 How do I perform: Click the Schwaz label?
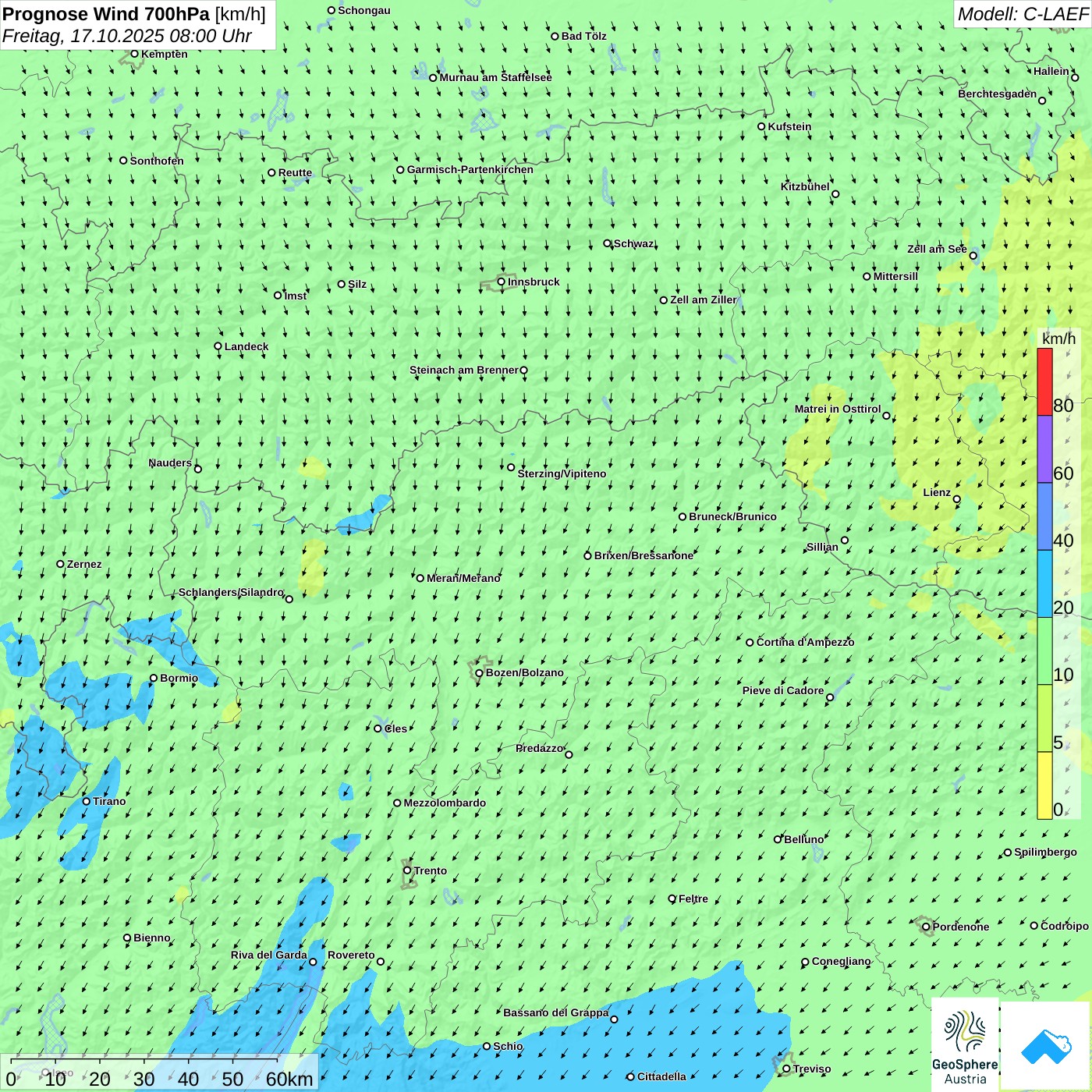coord(633,243)
